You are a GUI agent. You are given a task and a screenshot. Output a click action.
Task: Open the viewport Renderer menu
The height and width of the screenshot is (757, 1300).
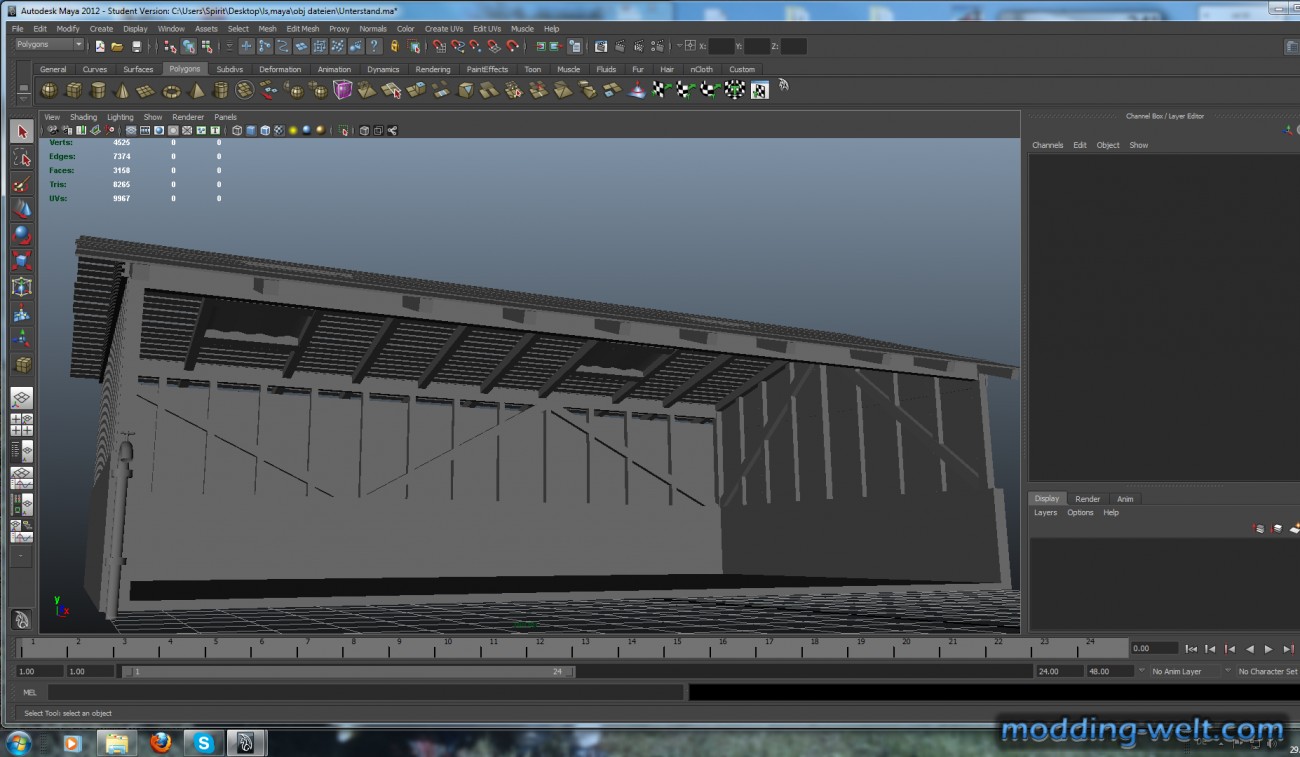pyautogui.click(x=188, y=117)
